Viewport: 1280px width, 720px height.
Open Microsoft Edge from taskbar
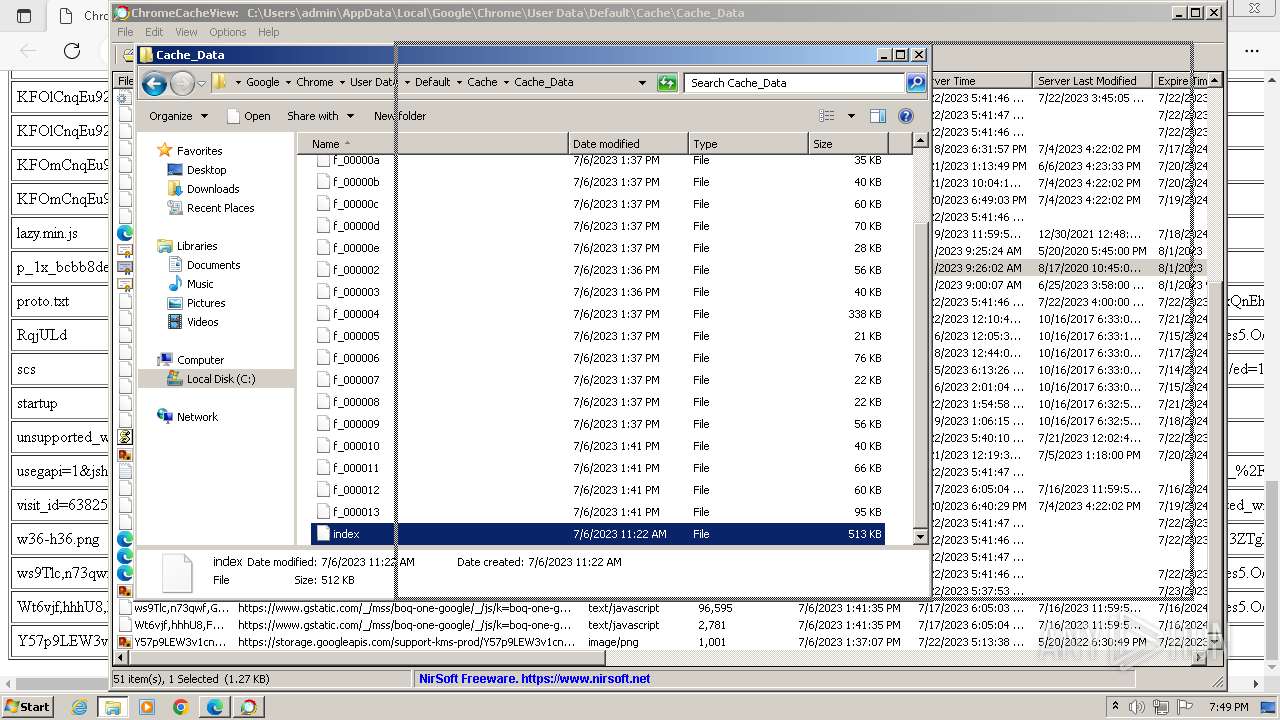pyautogui.click(x=215, y=707)
